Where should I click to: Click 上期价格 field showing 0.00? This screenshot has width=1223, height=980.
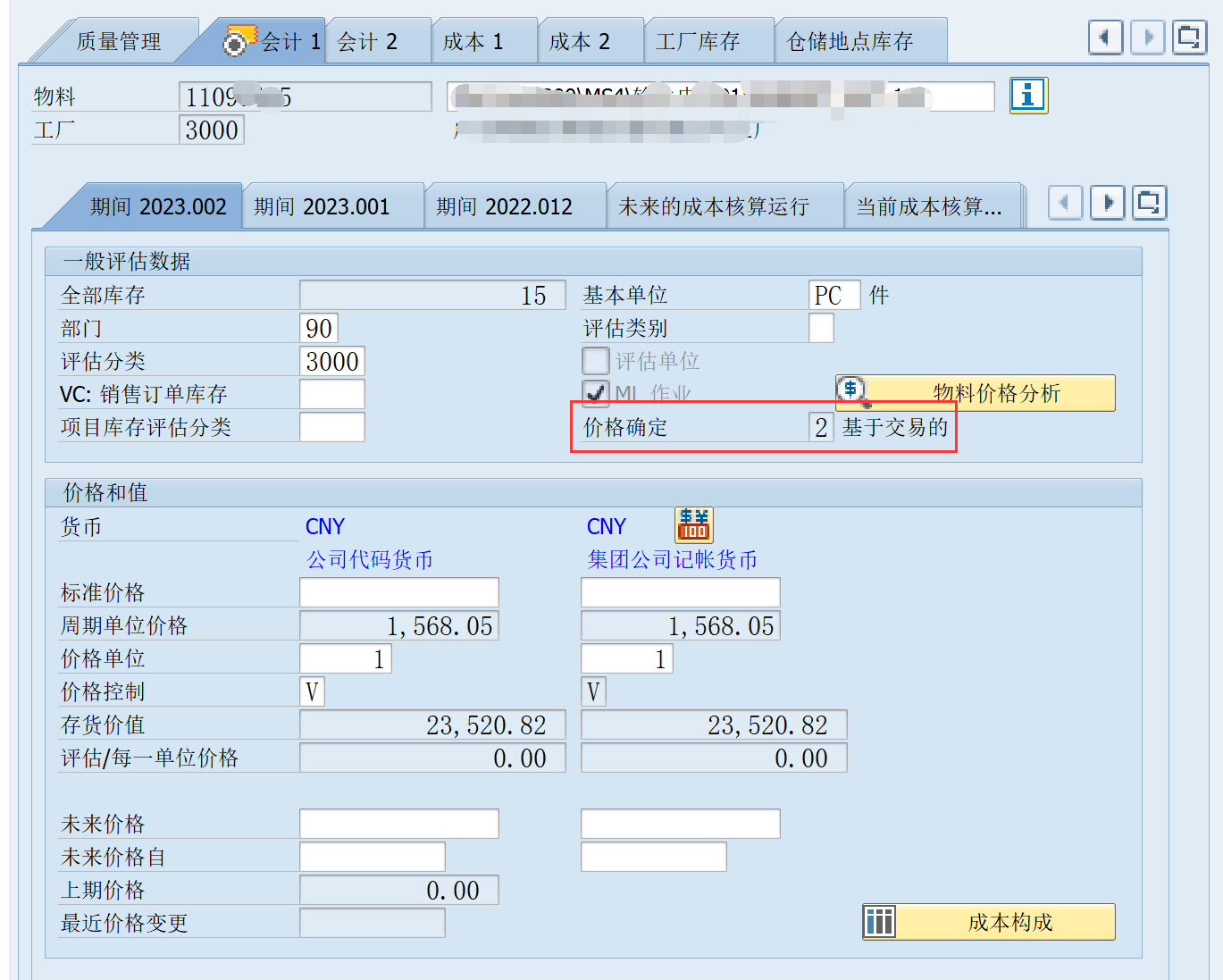click(399, 890)
